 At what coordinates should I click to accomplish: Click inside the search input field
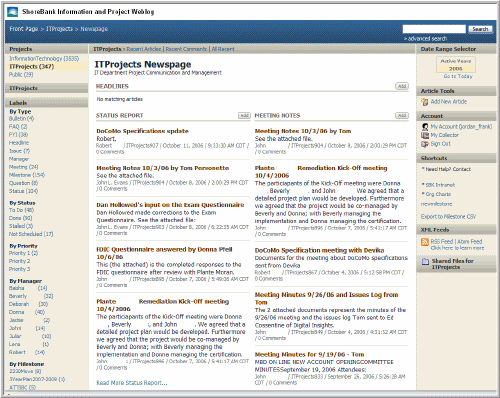point(434,29)
